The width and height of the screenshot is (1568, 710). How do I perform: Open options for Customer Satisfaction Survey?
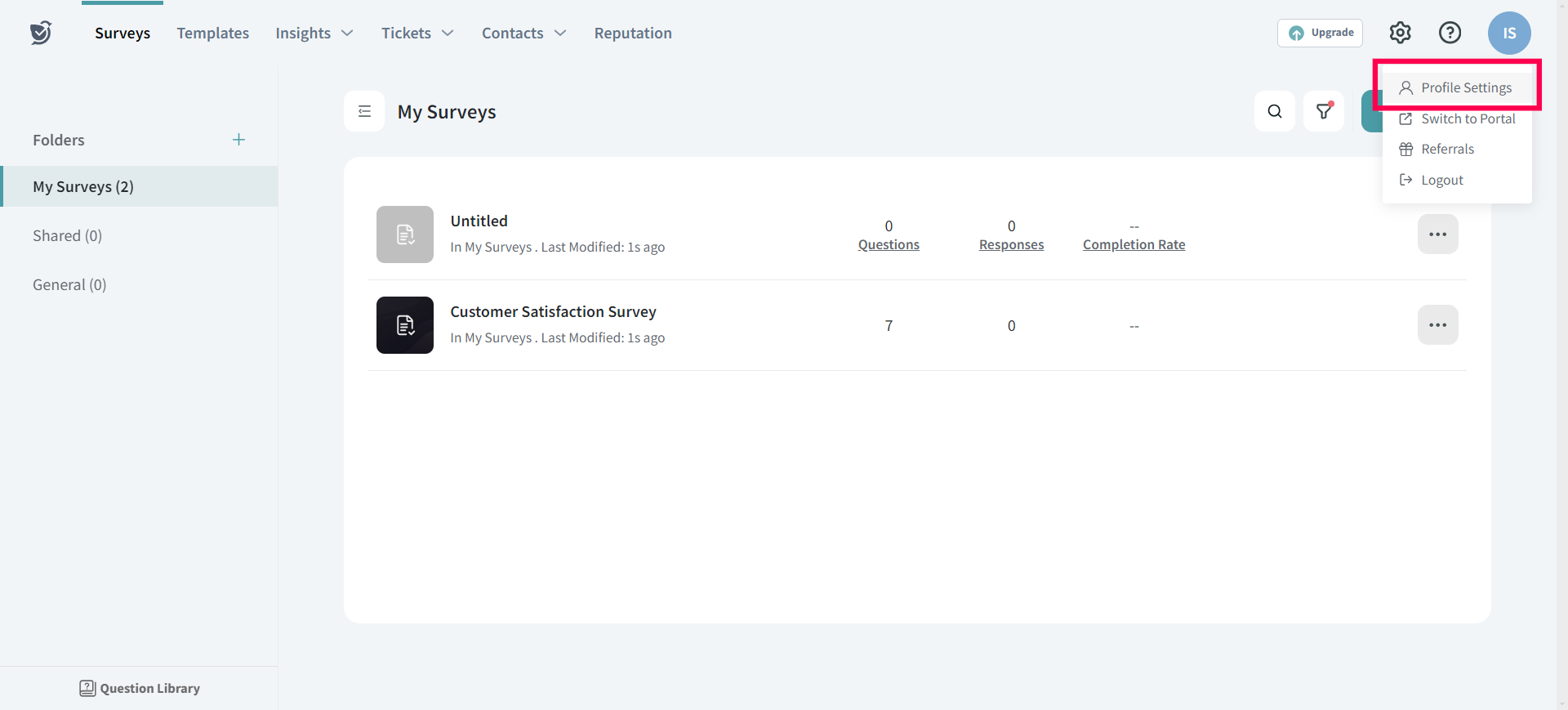[1437, 325]
